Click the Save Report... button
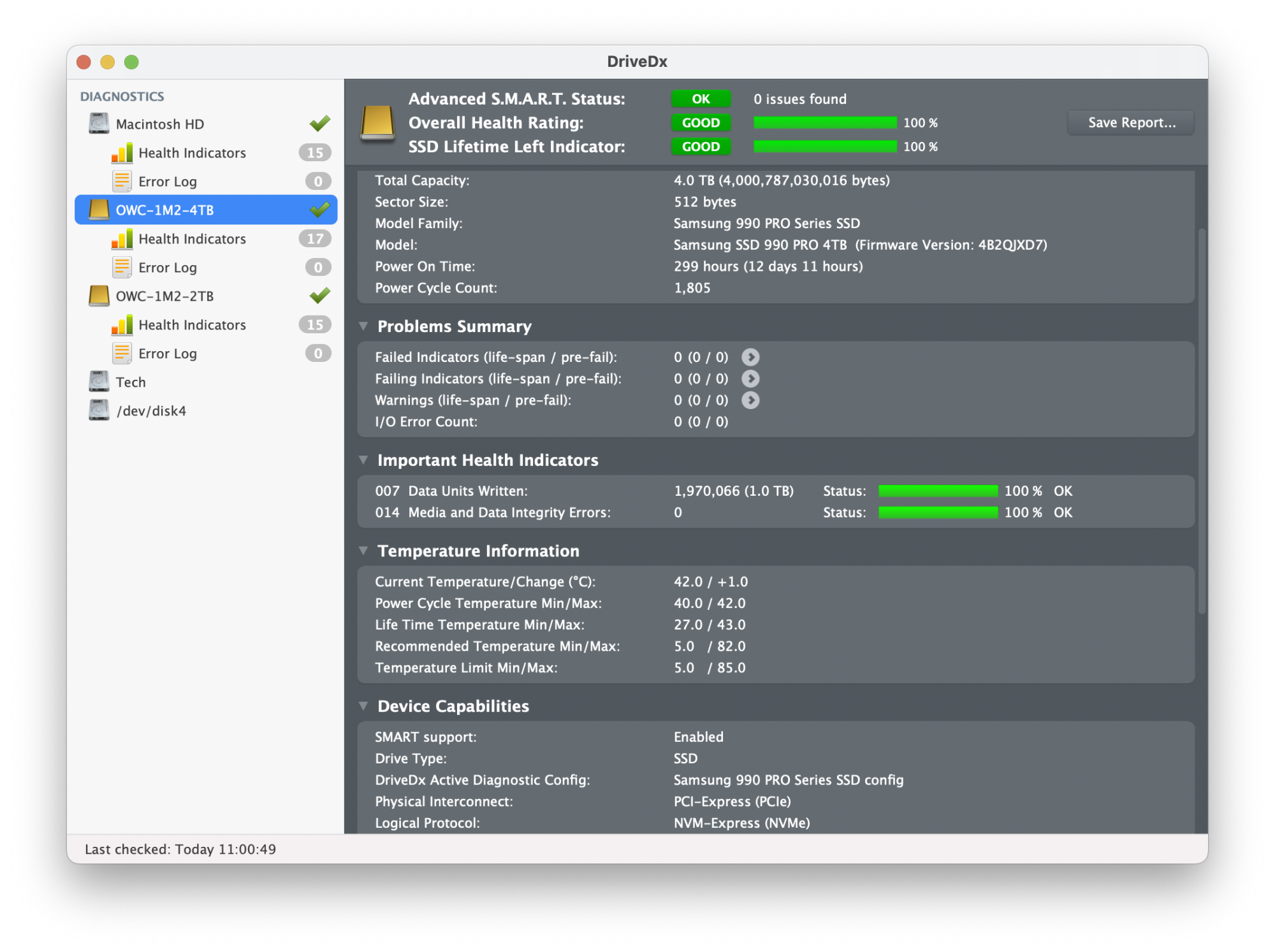The height and width of the screenshot is (952, 1275). [x=1131, y=123]
